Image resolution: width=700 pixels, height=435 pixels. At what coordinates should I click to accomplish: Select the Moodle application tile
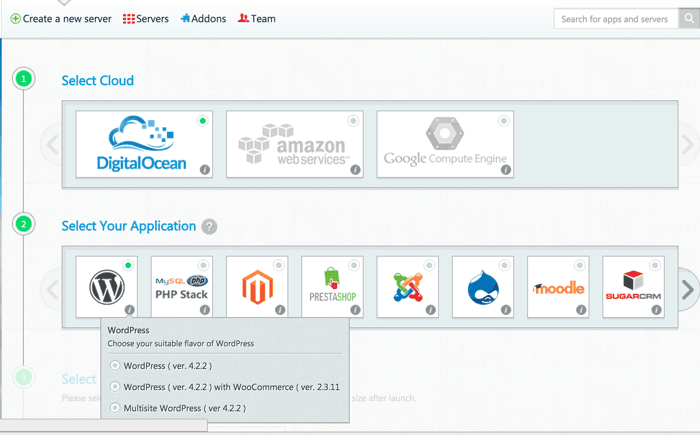[558, 287]
